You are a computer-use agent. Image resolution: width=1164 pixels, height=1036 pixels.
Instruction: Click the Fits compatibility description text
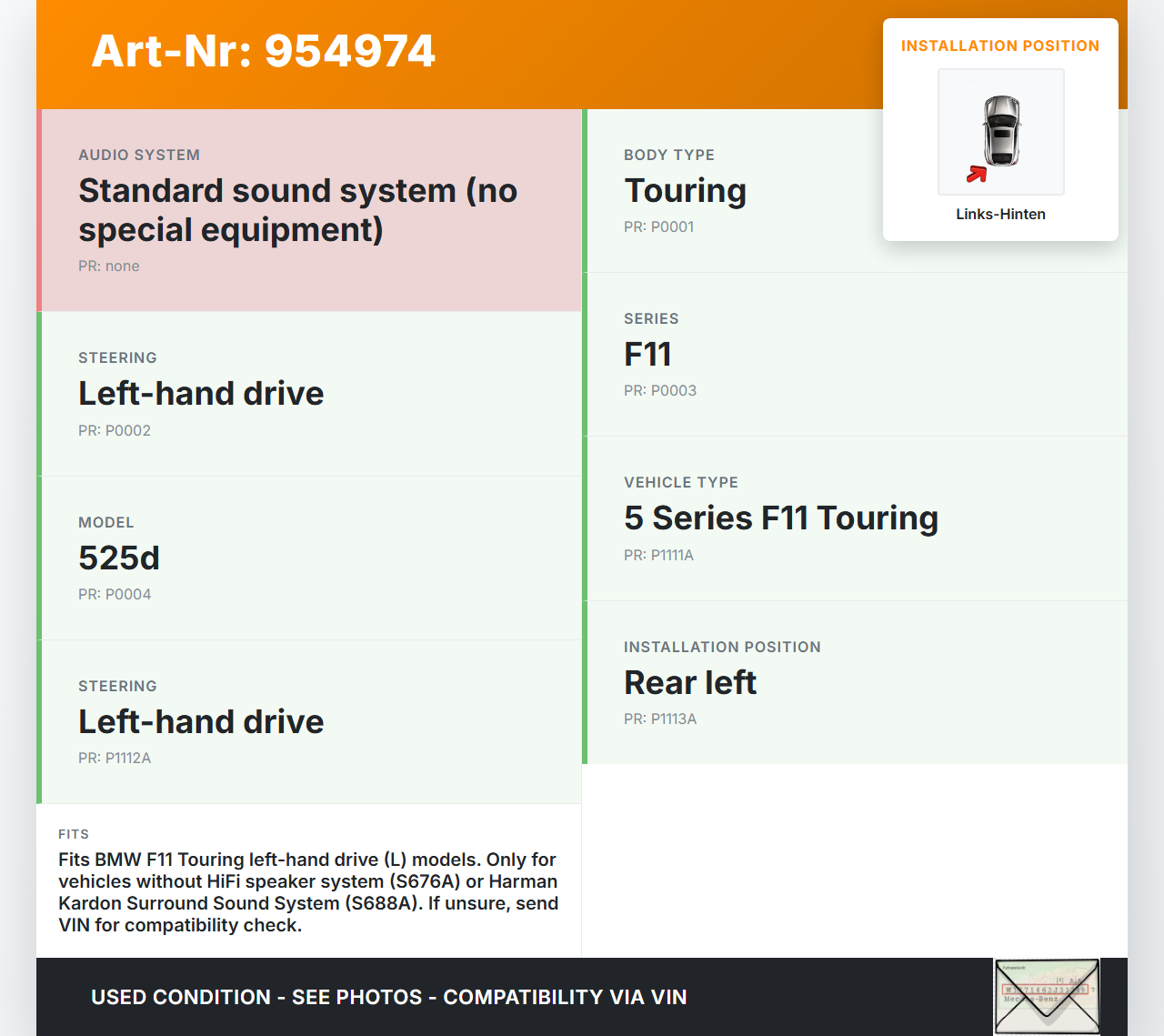click(308, 892)
